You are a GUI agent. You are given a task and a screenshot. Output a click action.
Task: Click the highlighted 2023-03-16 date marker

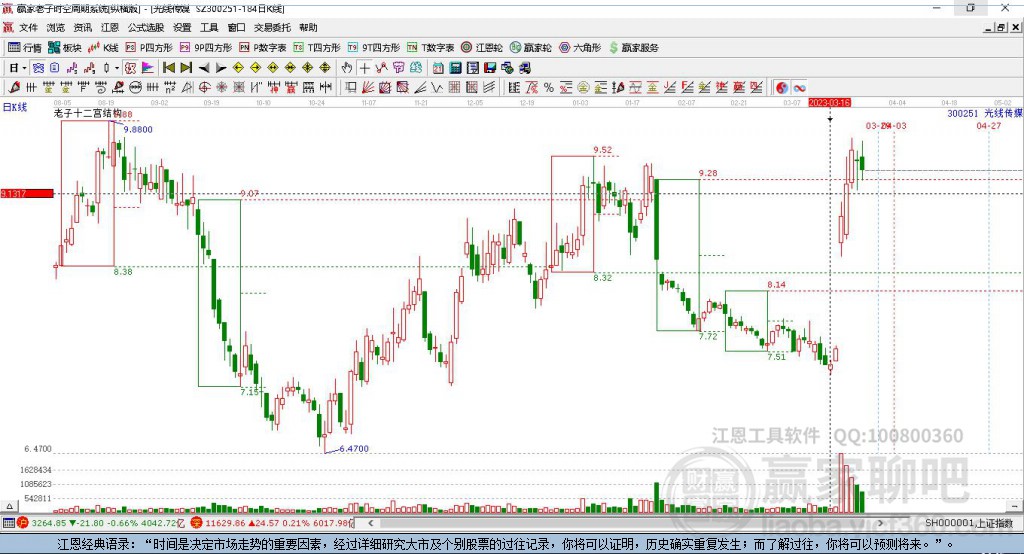coord(829,103)
